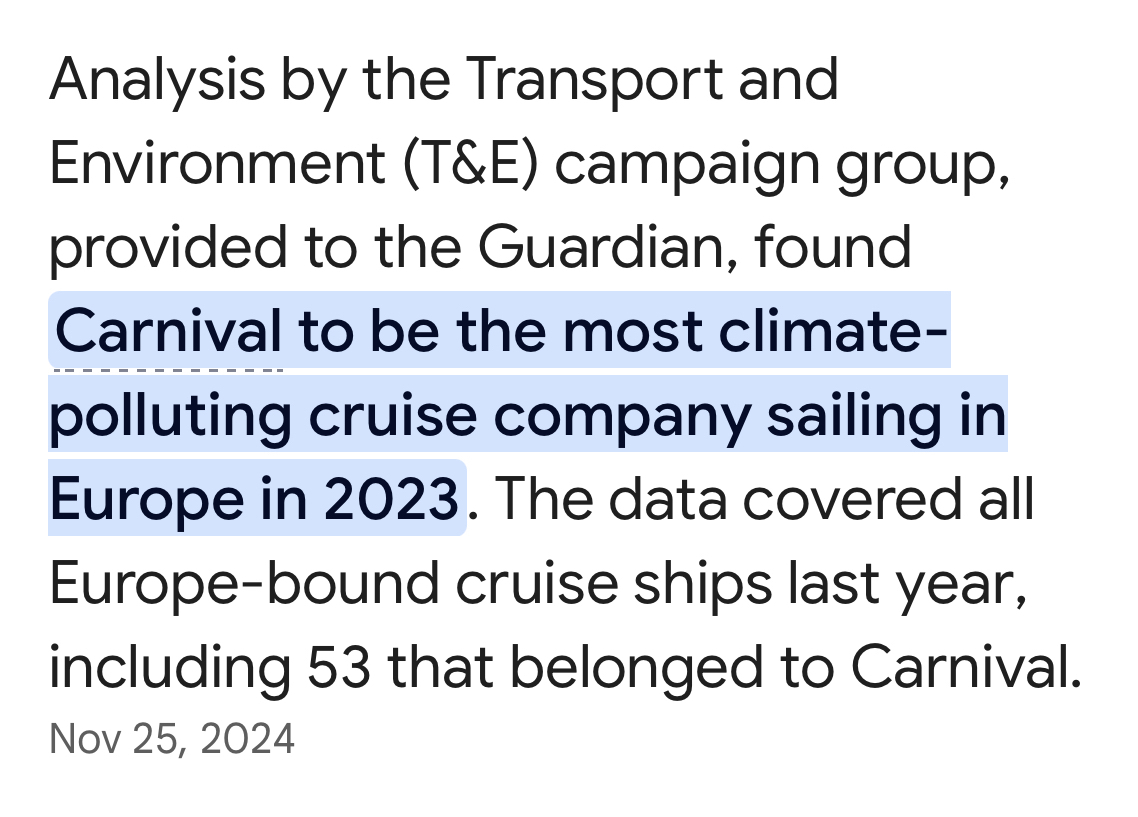
Task: Click the words "campaign group"
Action: coord(780,163)
